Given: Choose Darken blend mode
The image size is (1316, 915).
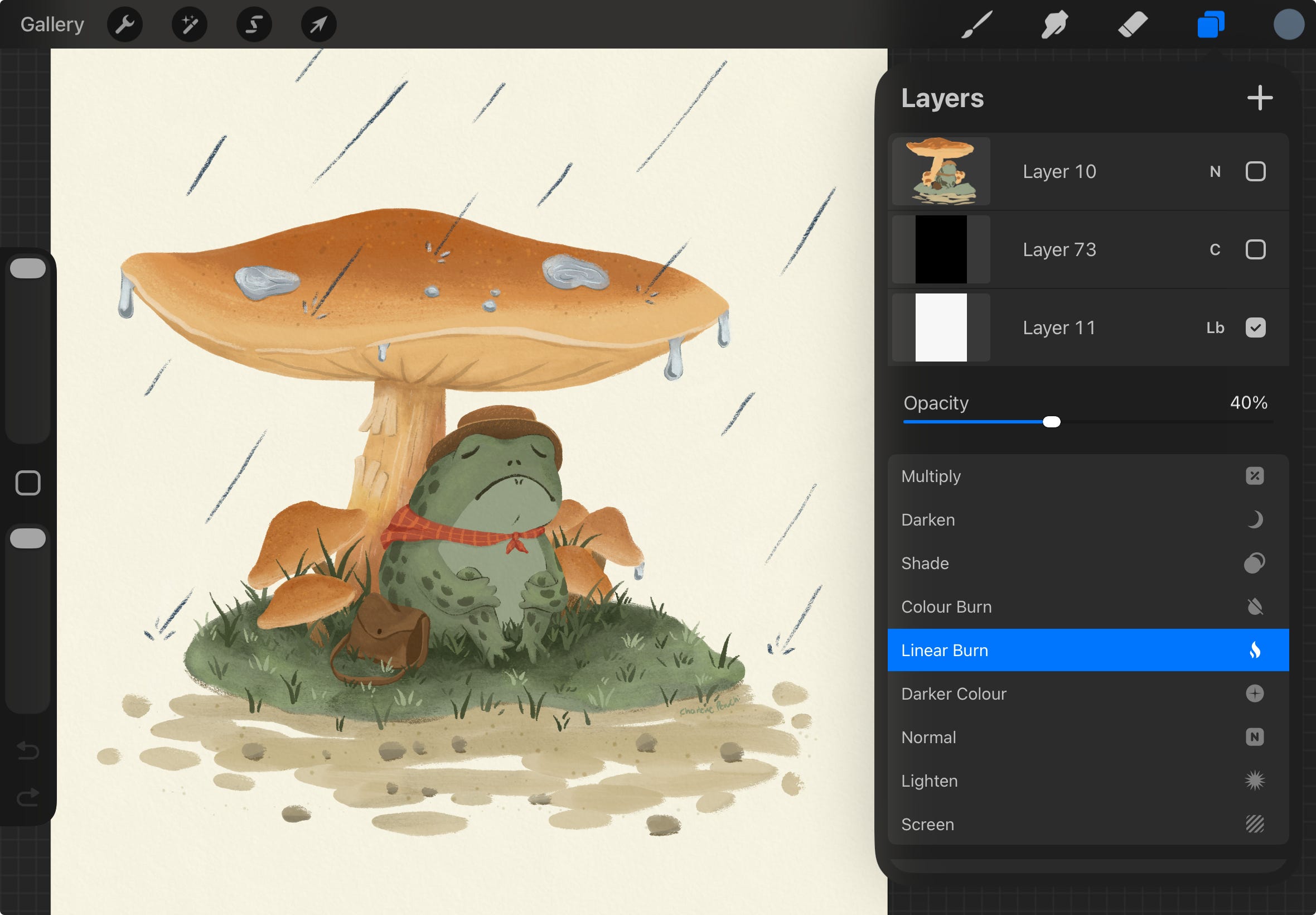Looking at the screenshot, I should tap(1087, 519).
